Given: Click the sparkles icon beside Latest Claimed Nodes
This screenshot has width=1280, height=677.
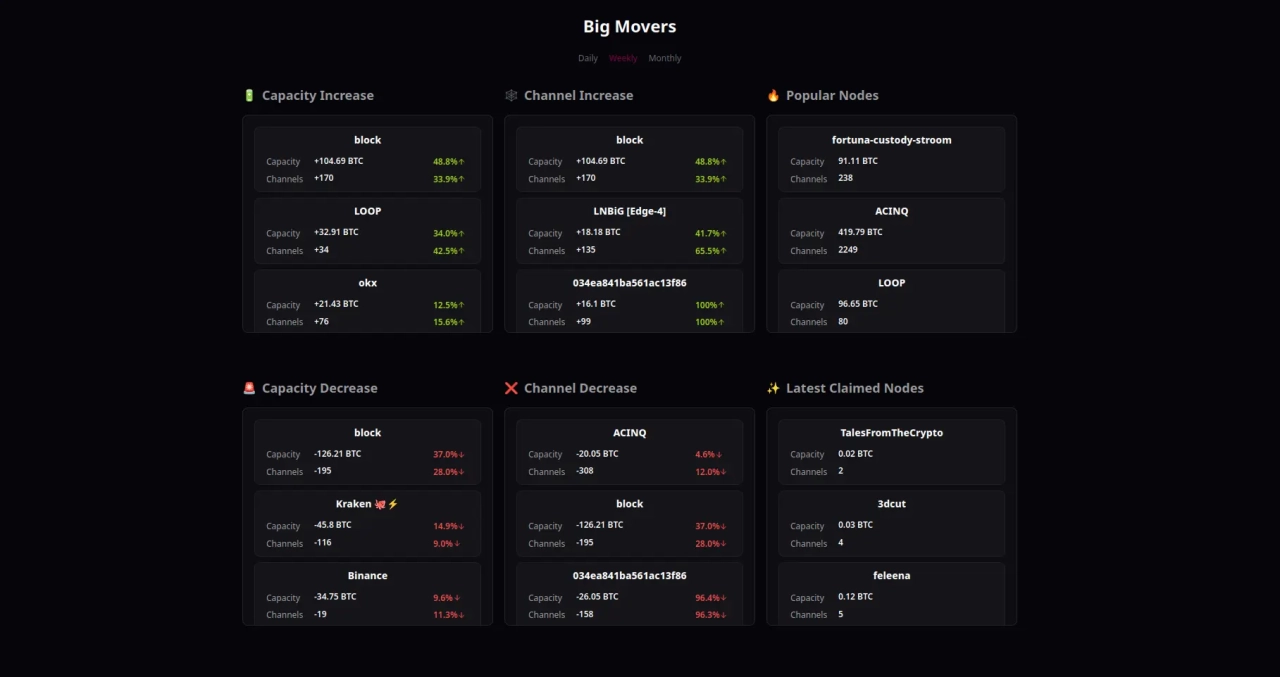Looking at the screenshot, I should pyautogui.click(x=773, y=389).
